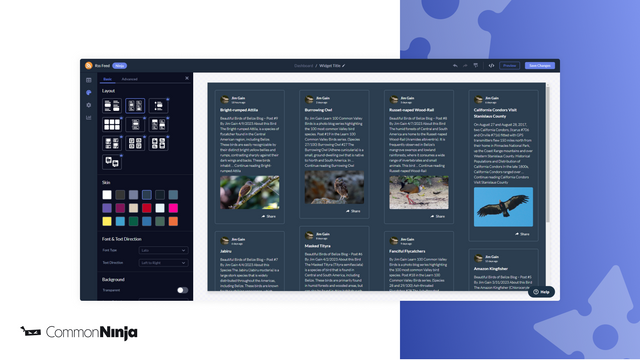640x360 pixels.
Task: Click the Dashboard breadcrumb link
Action: point(304,66)
